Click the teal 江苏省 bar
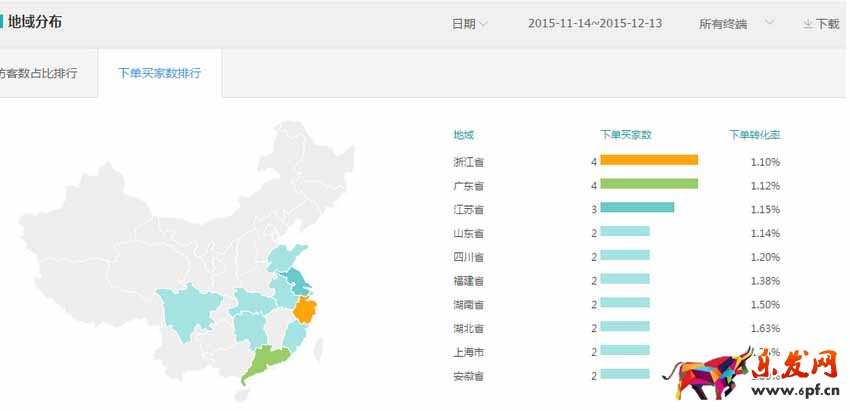 636,209
